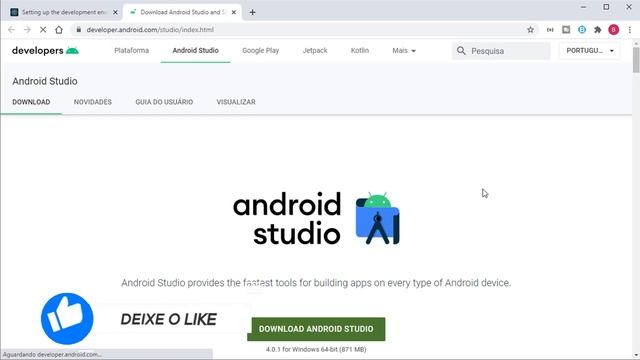
Task: Click the first extension icon after the star
Action: click(550, 30)
